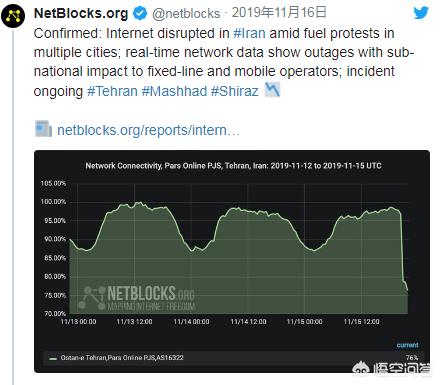Click the NetBlocks watermark logo in the chart
Screen dimensions: 441x385
pyautogui.click(x=136, y=298)
